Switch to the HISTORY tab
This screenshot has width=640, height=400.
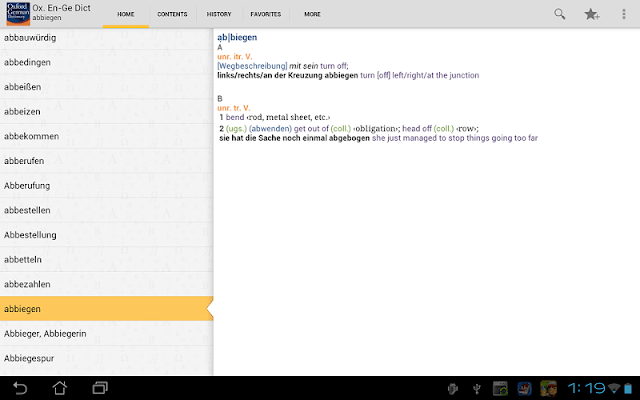(219, 14)
